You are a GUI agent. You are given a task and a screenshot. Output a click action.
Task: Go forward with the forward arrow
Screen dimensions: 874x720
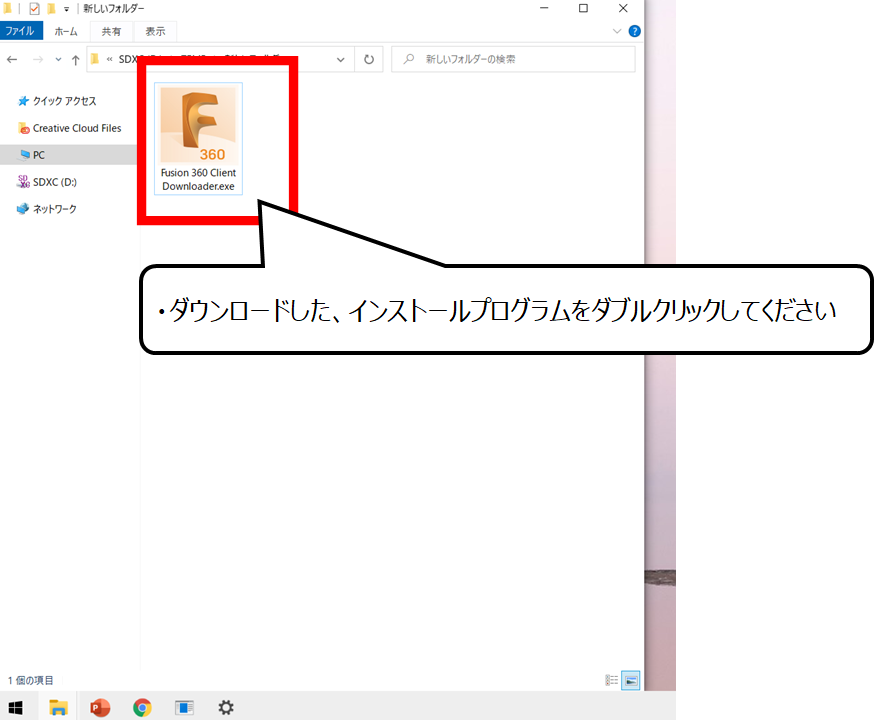[37, 59]
